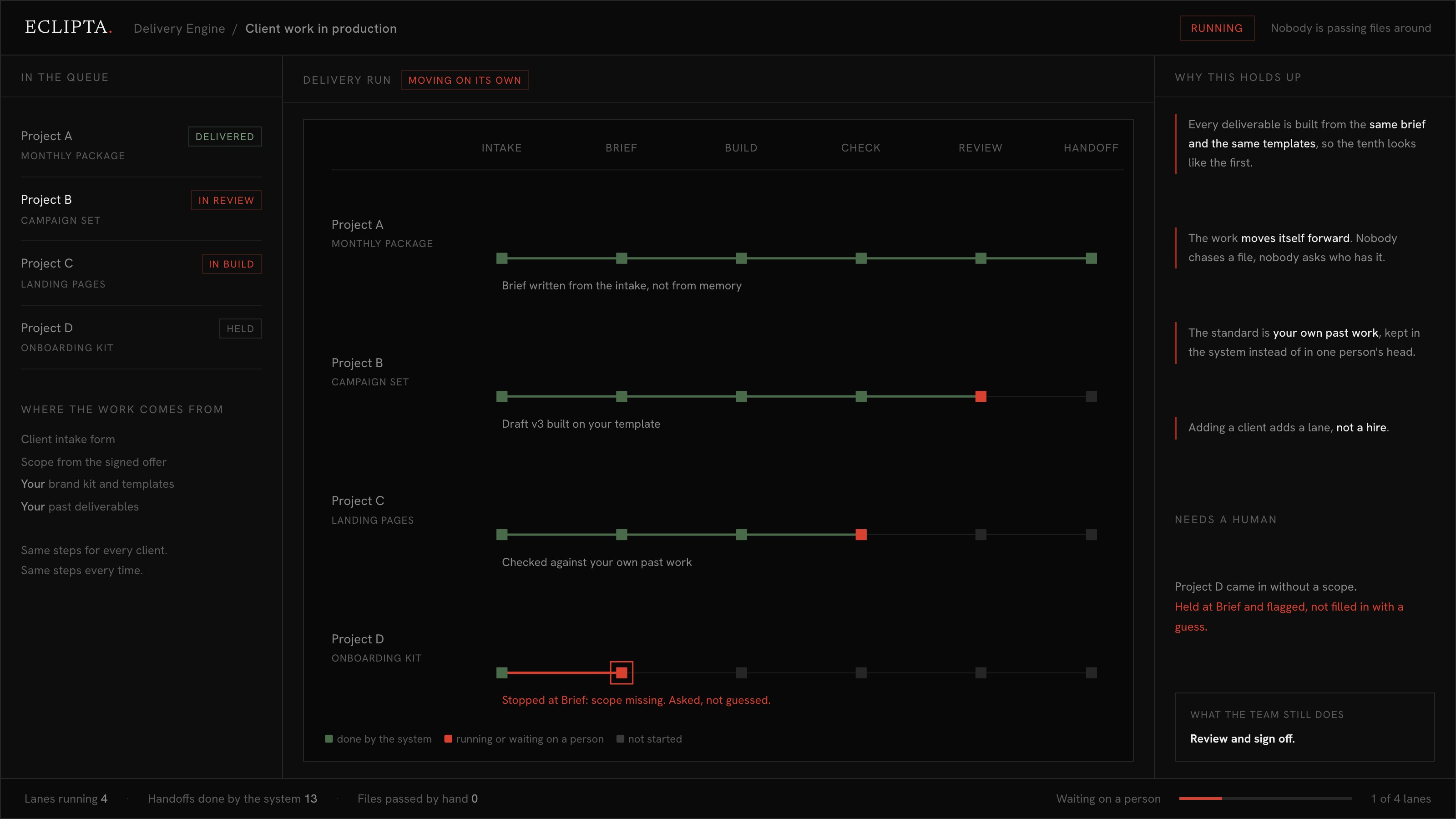This screenshot has width=1456, height=819.
Task: Select Project C in the queue
Action: (x=142, y=273)
